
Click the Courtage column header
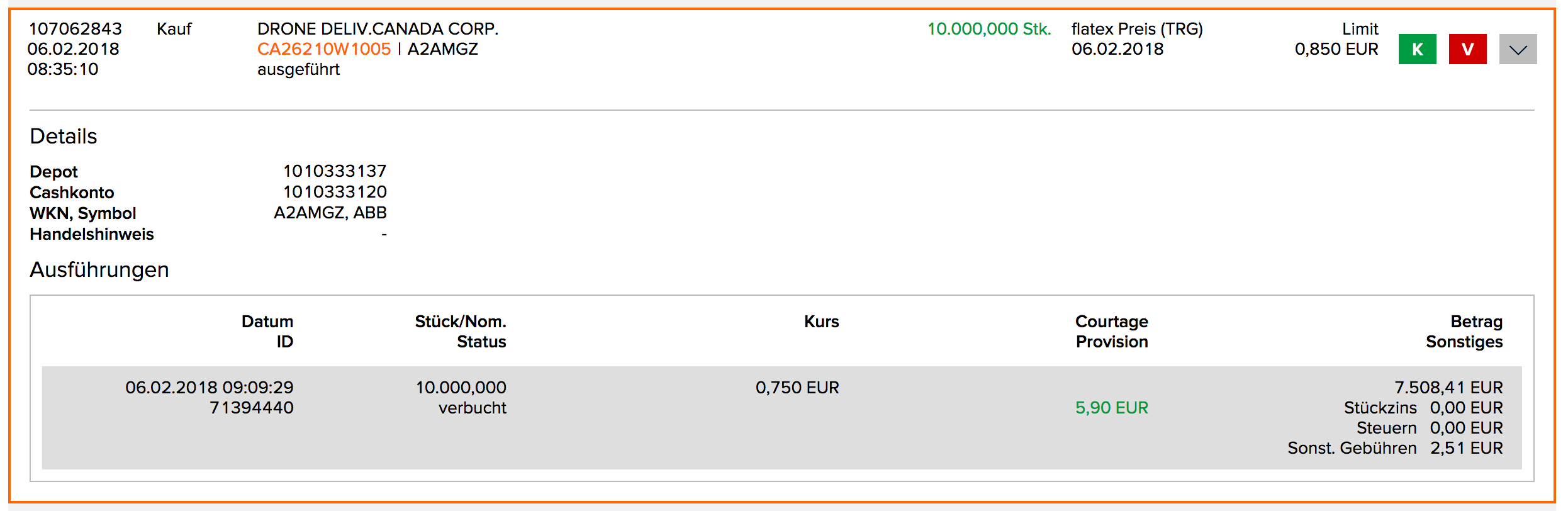point(1111,322)
